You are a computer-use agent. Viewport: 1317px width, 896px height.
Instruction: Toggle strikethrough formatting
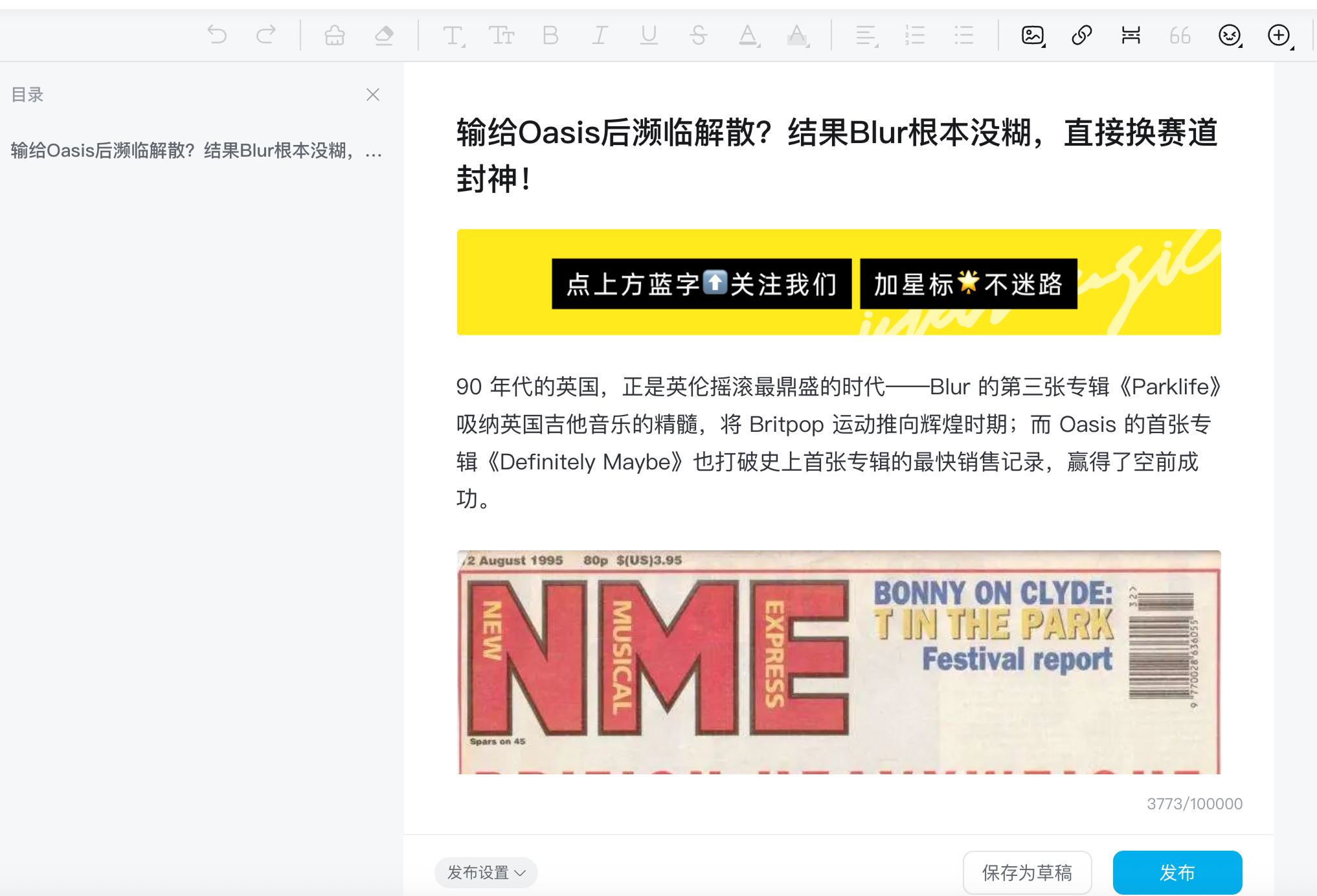pyautogui.click(x=699, y=36)
